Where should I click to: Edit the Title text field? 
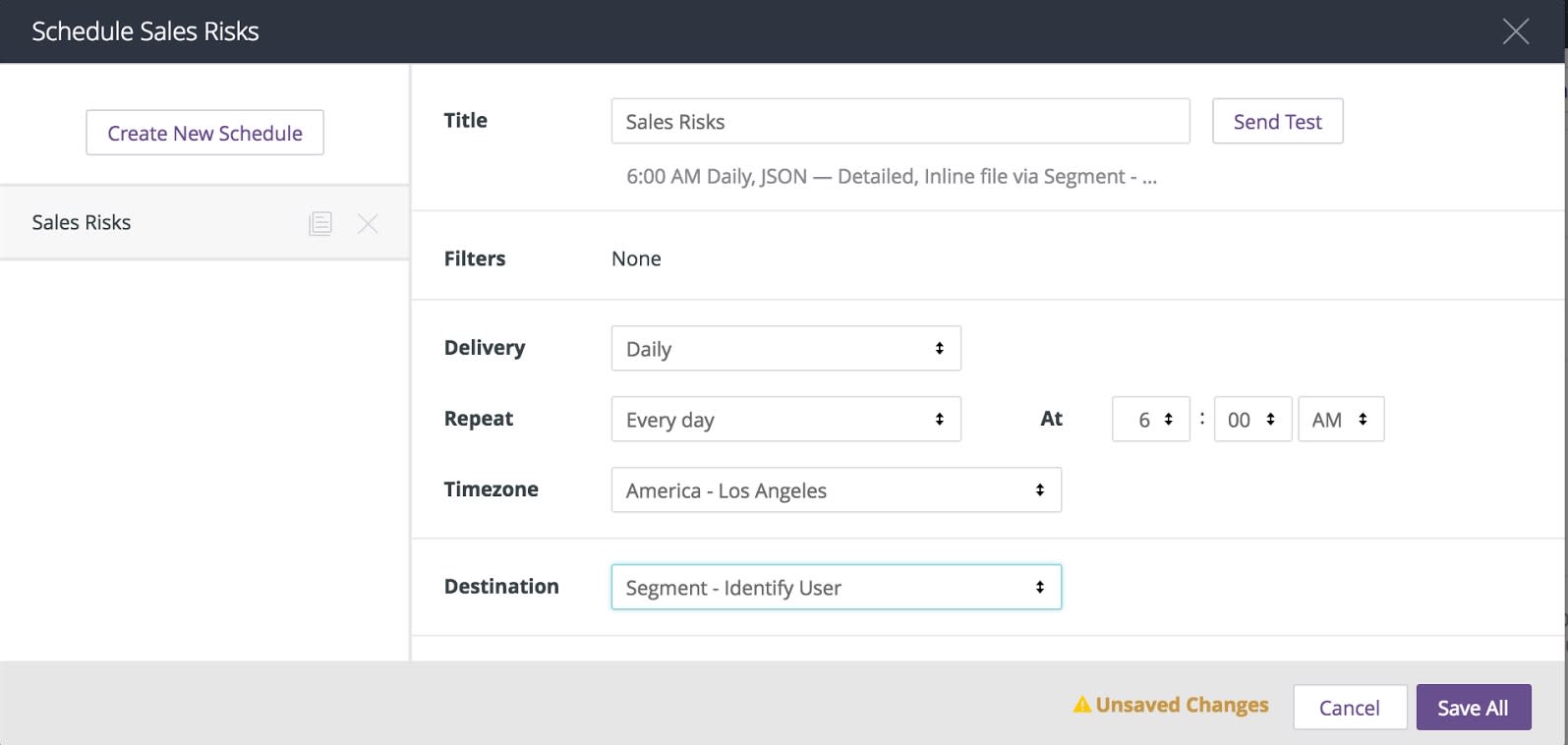click(900, 122)
